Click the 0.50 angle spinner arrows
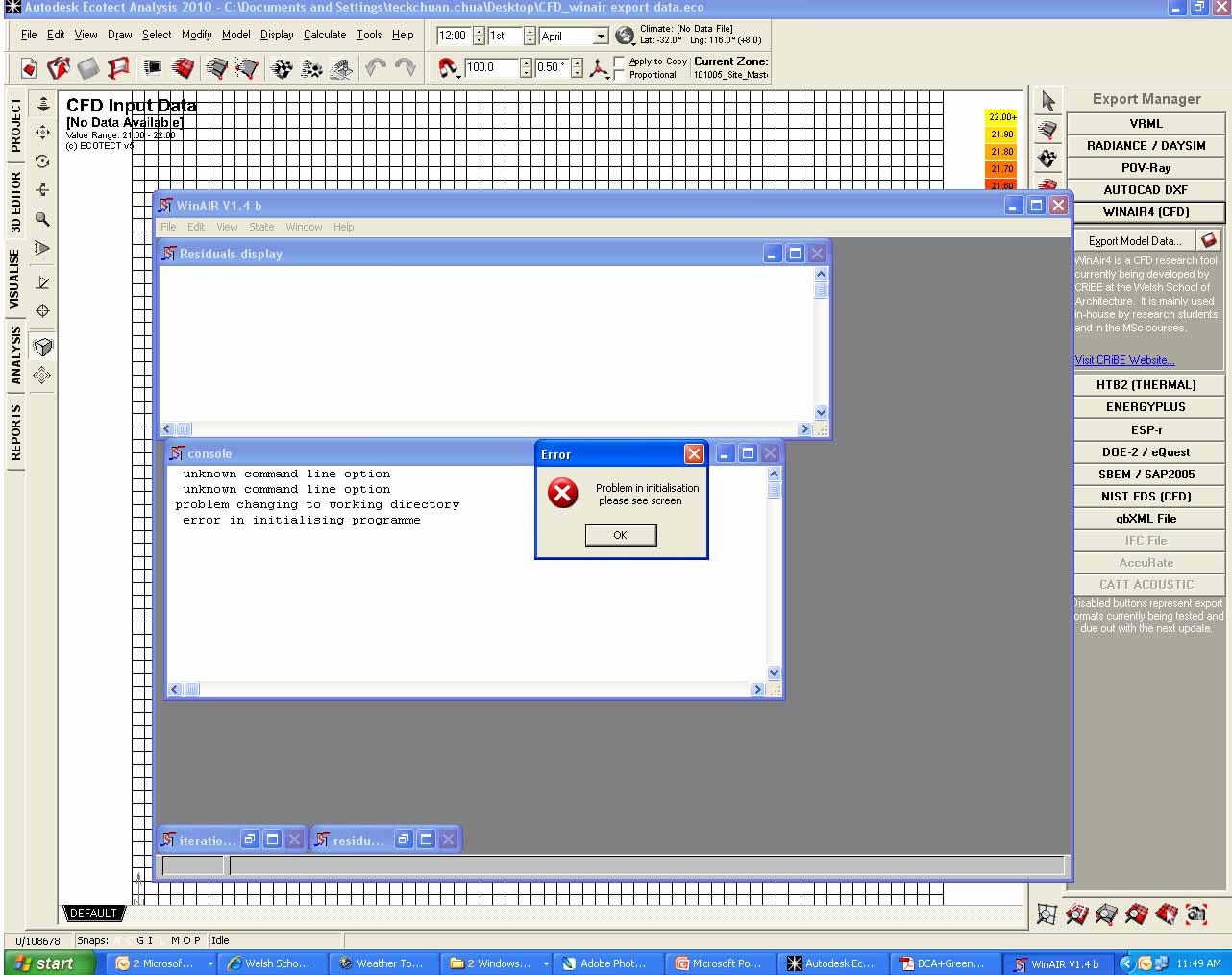 (x=577, y=67)
